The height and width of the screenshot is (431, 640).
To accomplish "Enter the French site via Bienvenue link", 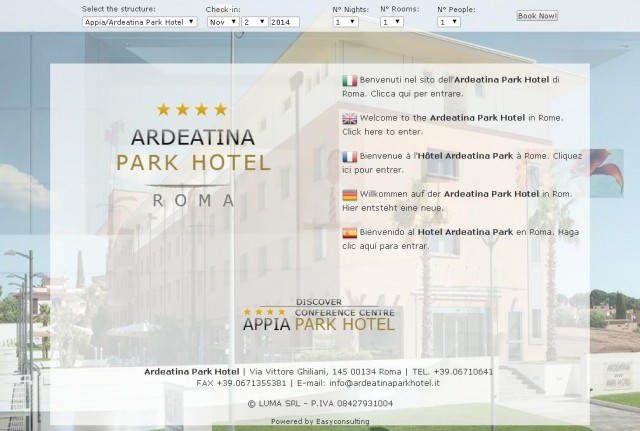I will pos(462,162).
